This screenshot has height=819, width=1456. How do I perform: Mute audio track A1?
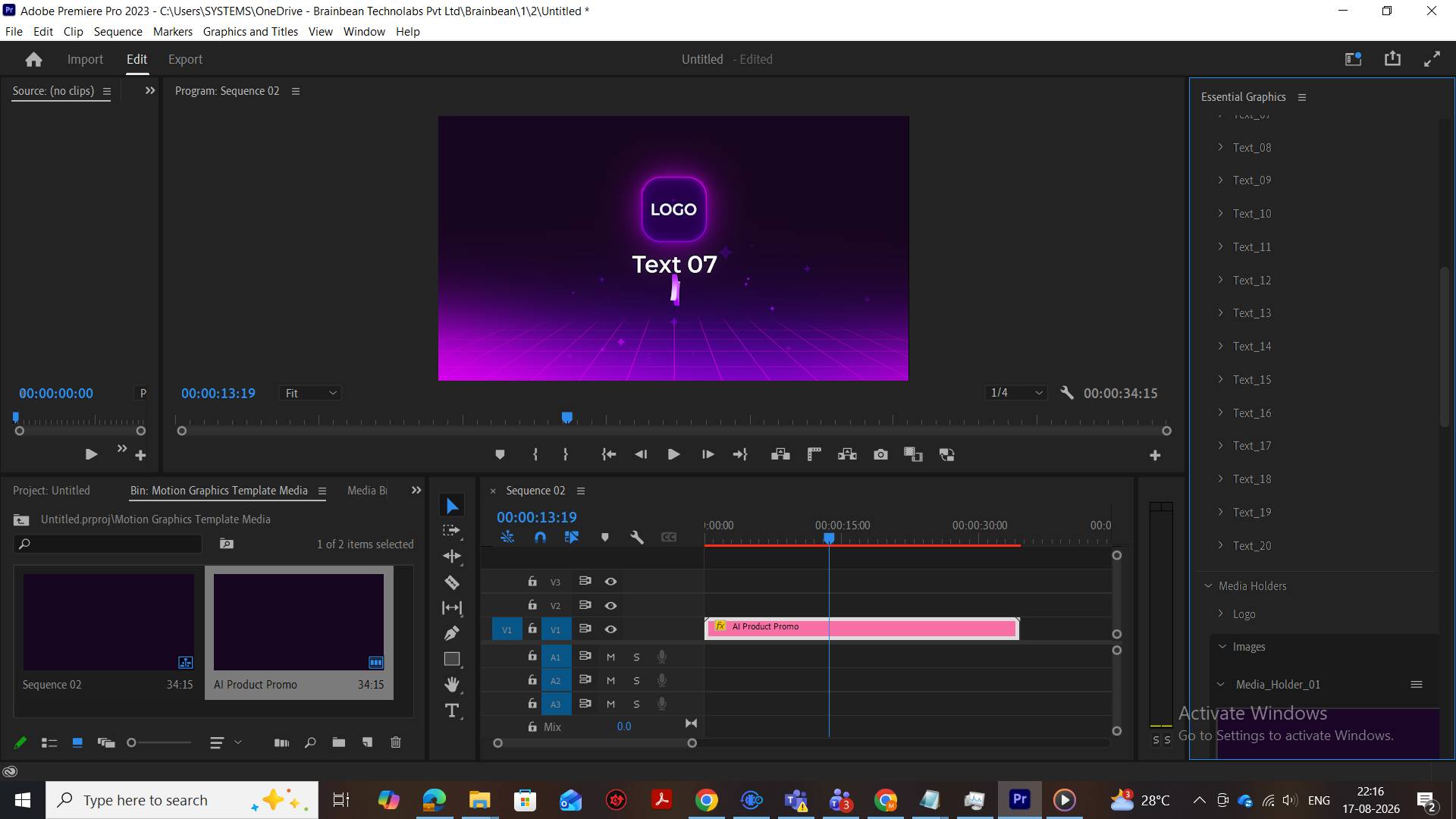pyautogui.click(x=610, y=657)
